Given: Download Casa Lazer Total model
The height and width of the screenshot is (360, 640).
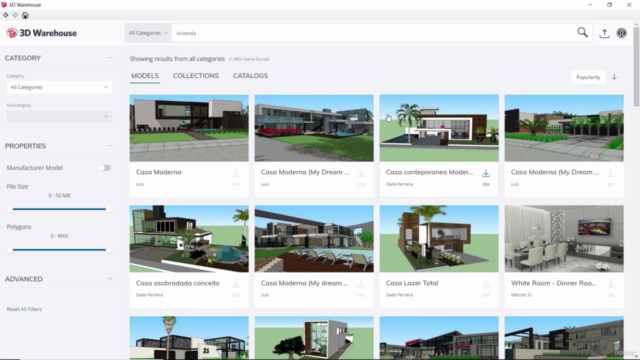Looking at the screenshot, I should pos(486,284).
